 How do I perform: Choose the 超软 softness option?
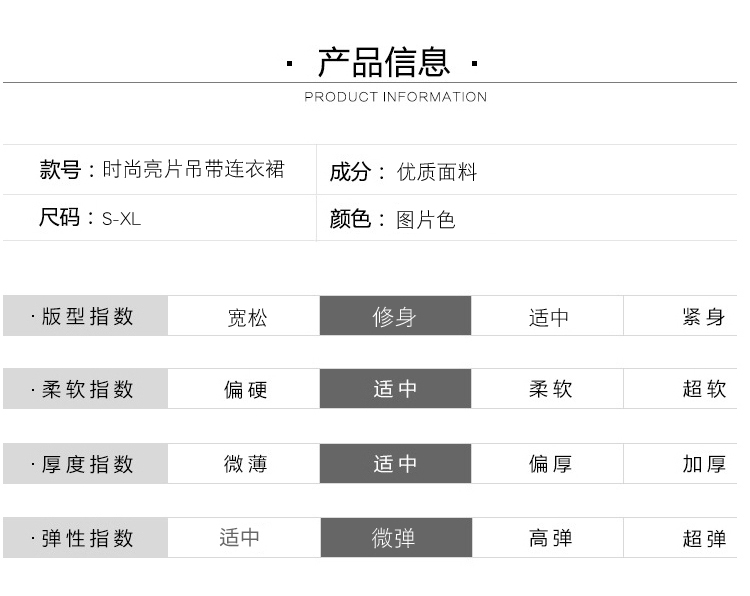(704, 390)
